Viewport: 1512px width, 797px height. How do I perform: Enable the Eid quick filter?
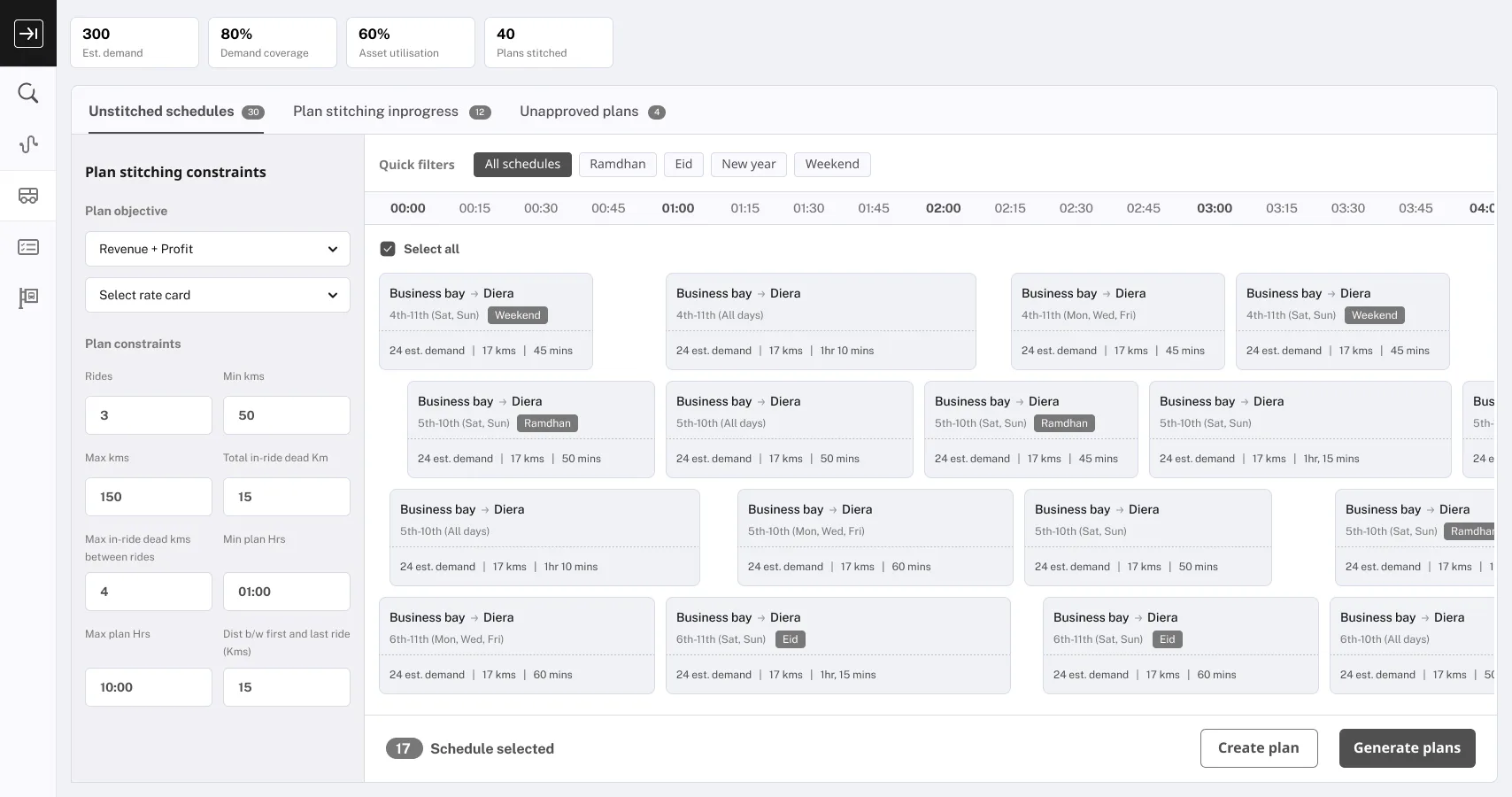pos(683,165)
